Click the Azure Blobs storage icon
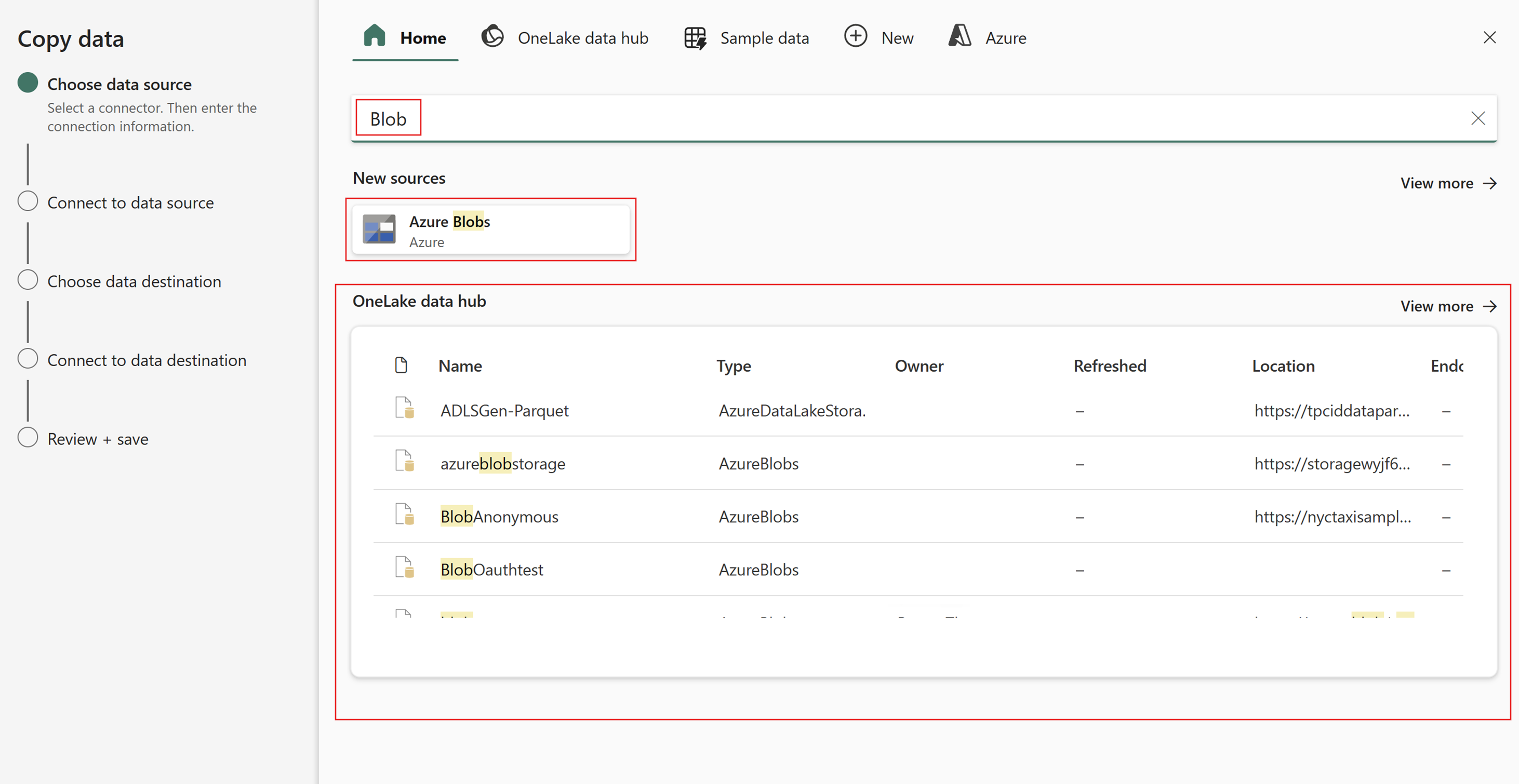Viewport: 1519px width, 784px height. [379, 229]
